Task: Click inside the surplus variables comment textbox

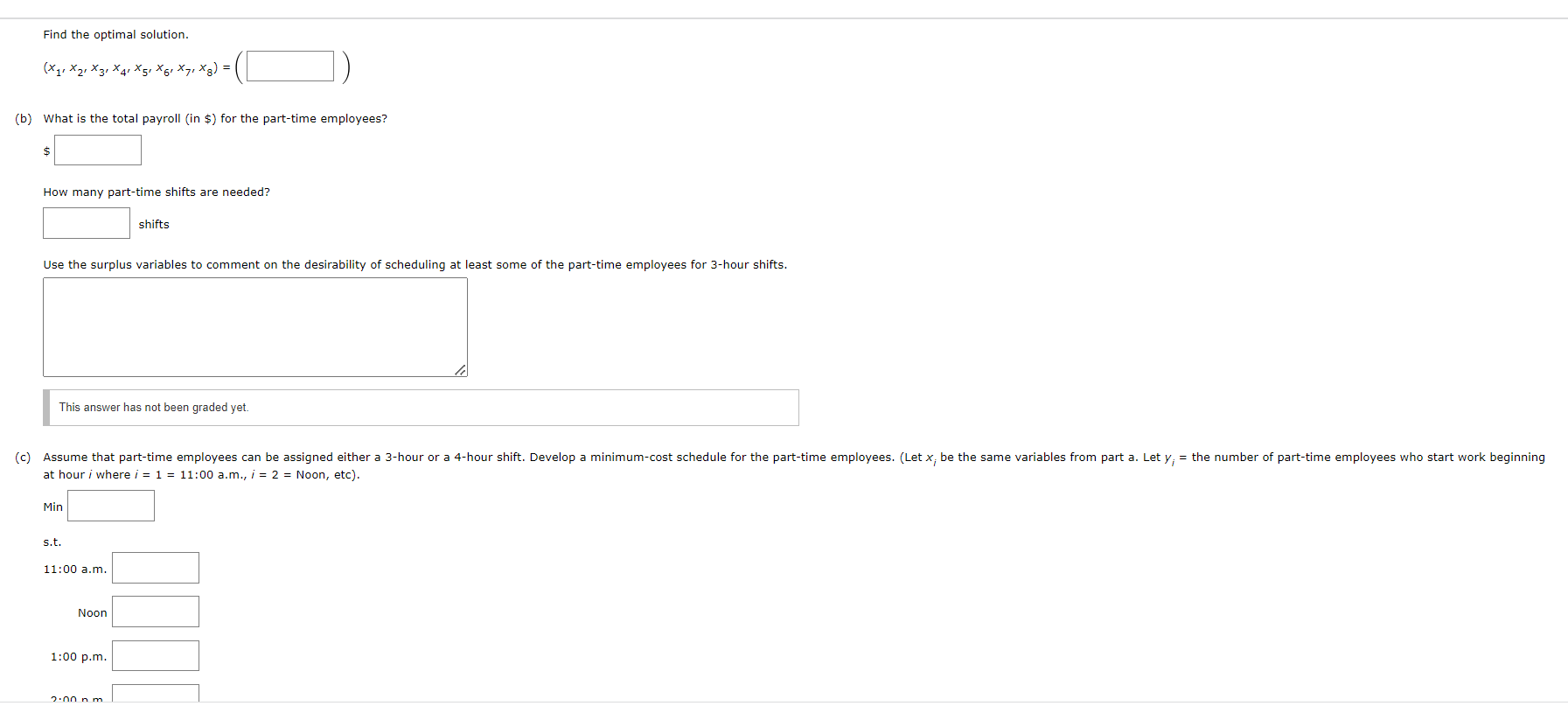Action: 255,327
